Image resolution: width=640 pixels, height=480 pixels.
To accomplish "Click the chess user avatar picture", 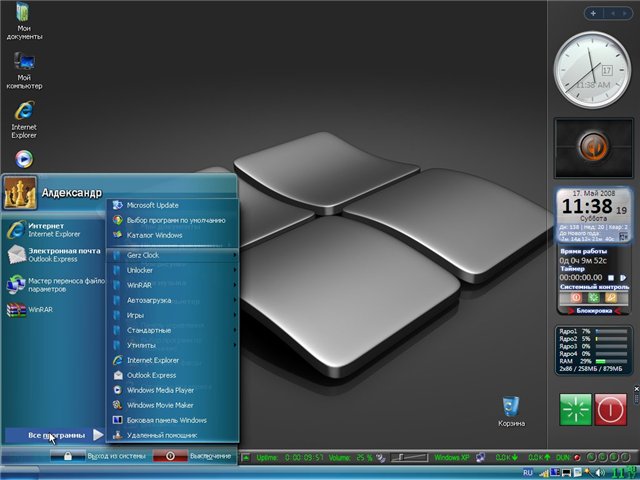I will point(20,193).
